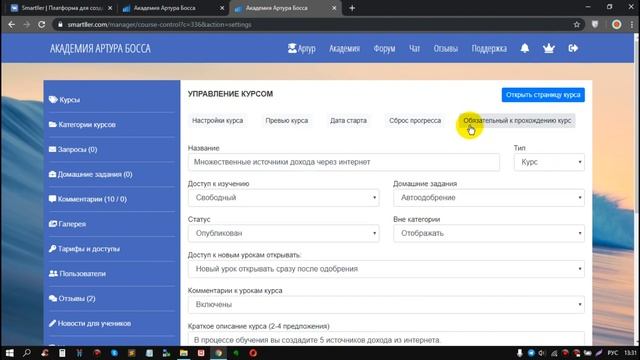Click the browser address bar URL
Viewport: 640px width, 360px height.
159,24
